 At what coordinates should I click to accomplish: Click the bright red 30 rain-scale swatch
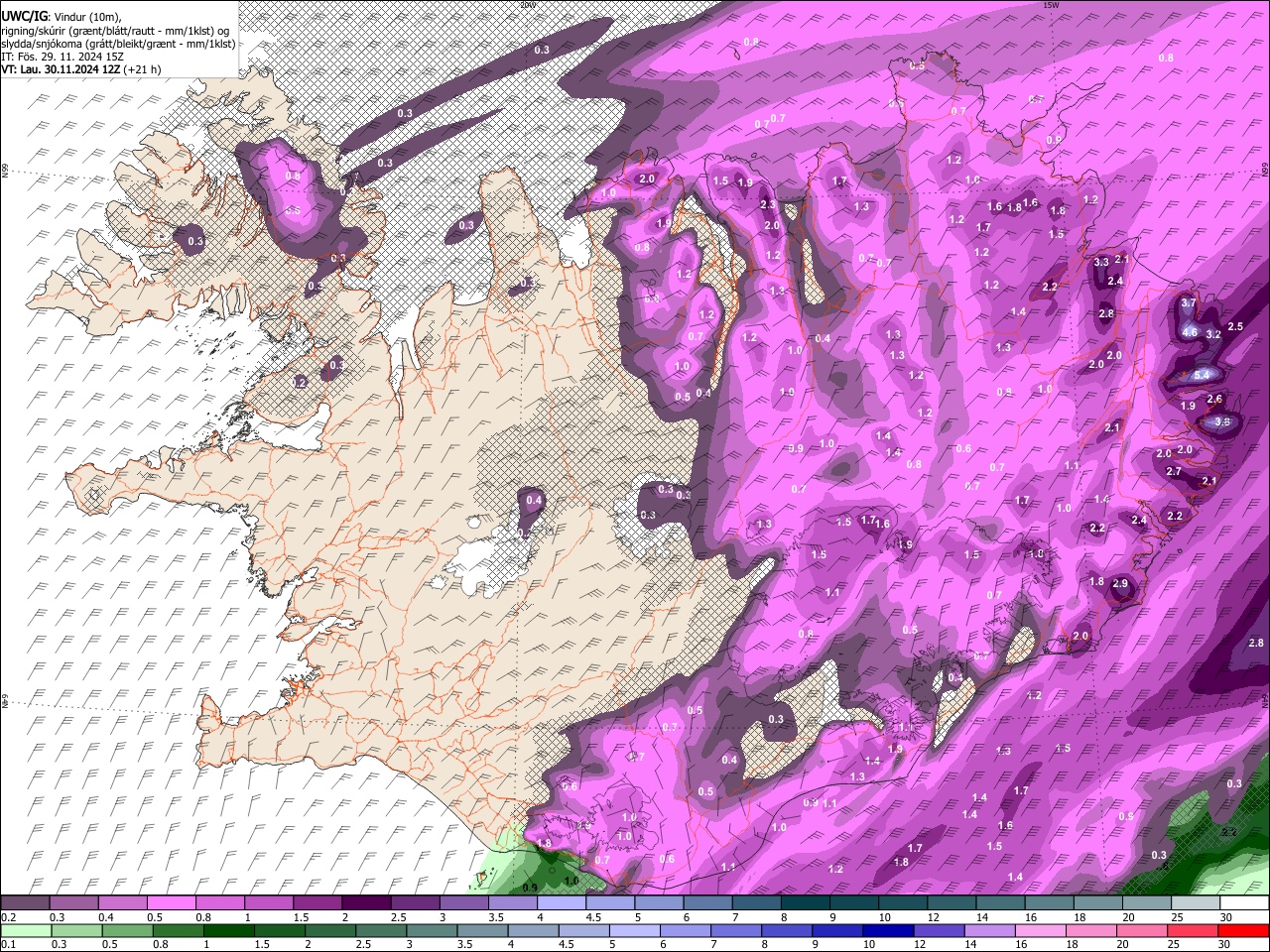pos(1243,931)
